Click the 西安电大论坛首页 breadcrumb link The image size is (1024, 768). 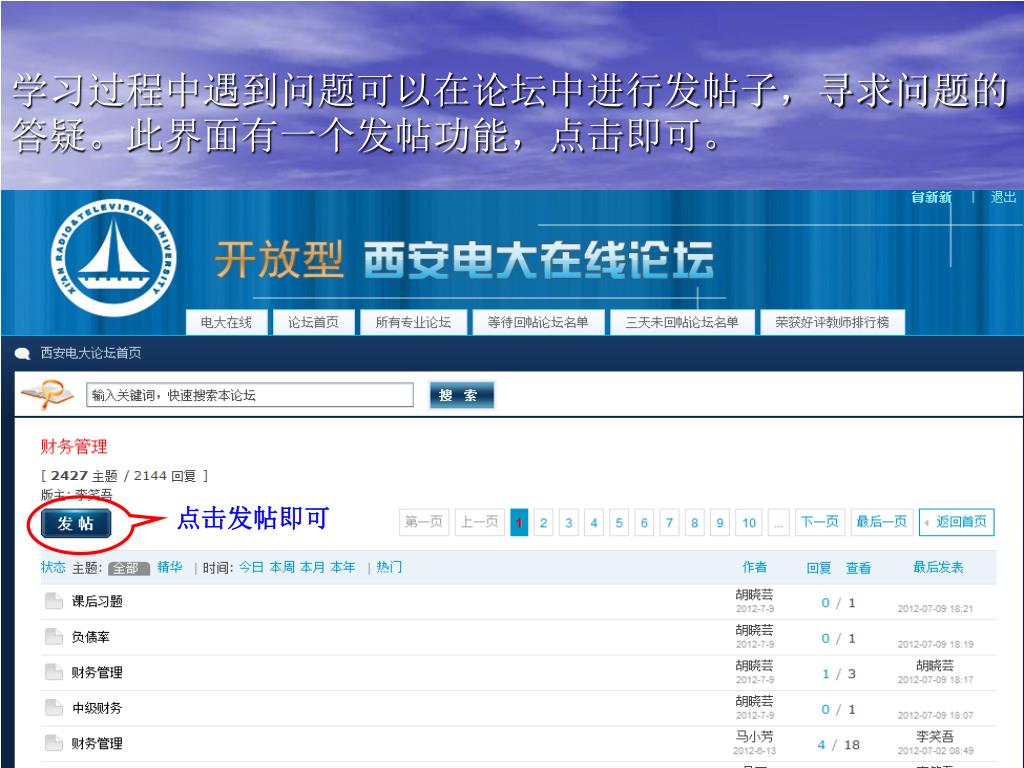(x=91, y=353)
